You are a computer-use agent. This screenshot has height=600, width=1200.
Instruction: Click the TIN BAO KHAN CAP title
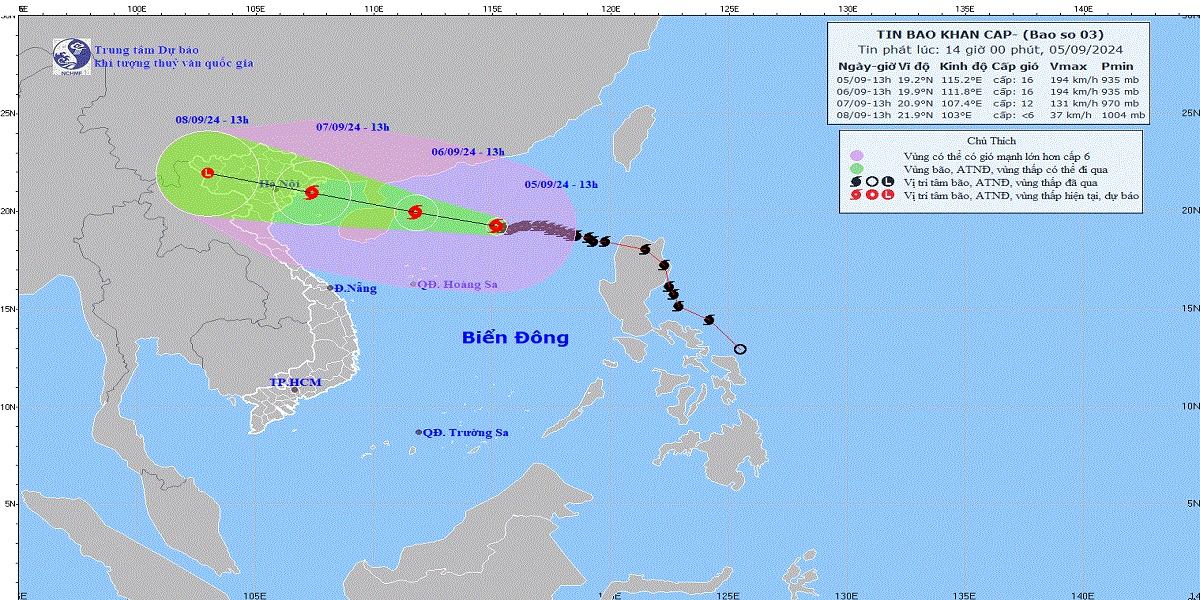click(x=939, y=31)
